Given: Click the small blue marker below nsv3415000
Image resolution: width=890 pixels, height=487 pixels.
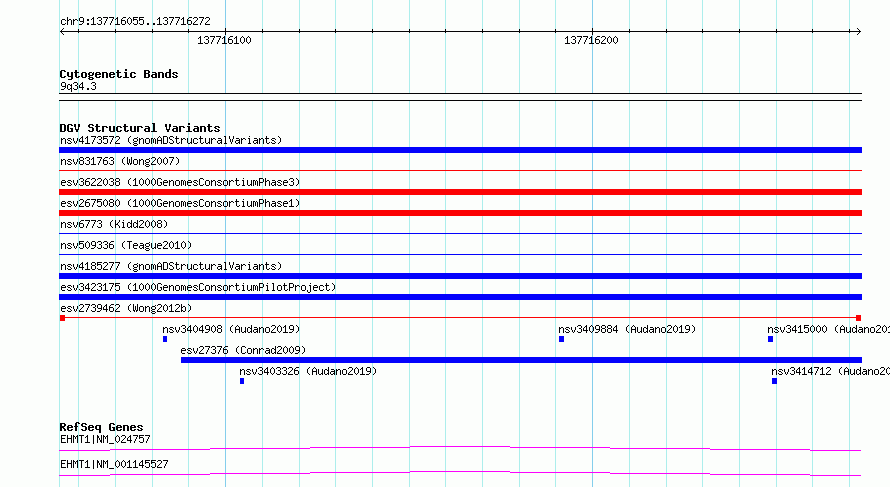Looking at the screenshot, I should [770, 339].
